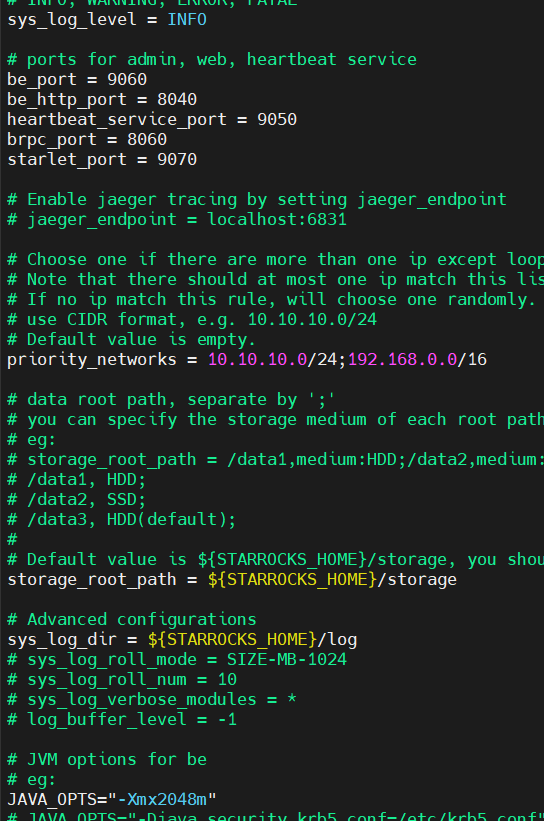Image resolution: width=544 pixels, height=821 pixels.
Task: Click the commented sys_log_roll_num = 10 line
Action: point(122,680)
